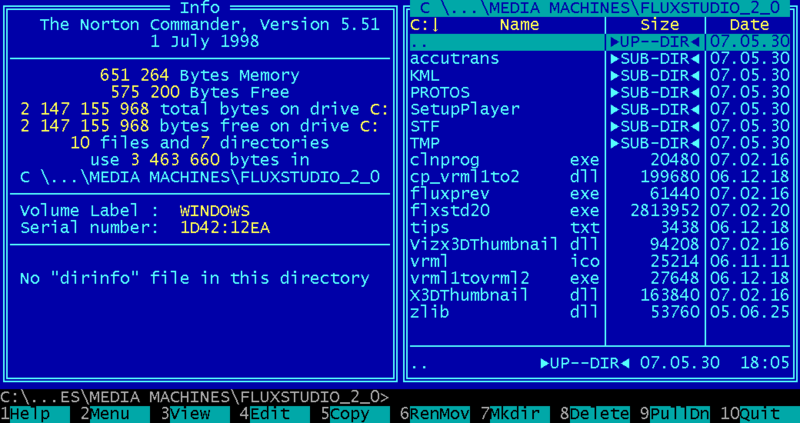Click the Name column header
The width and height of the screenshot is (800, 423).
pyautogui.click(x=519, y=24)
